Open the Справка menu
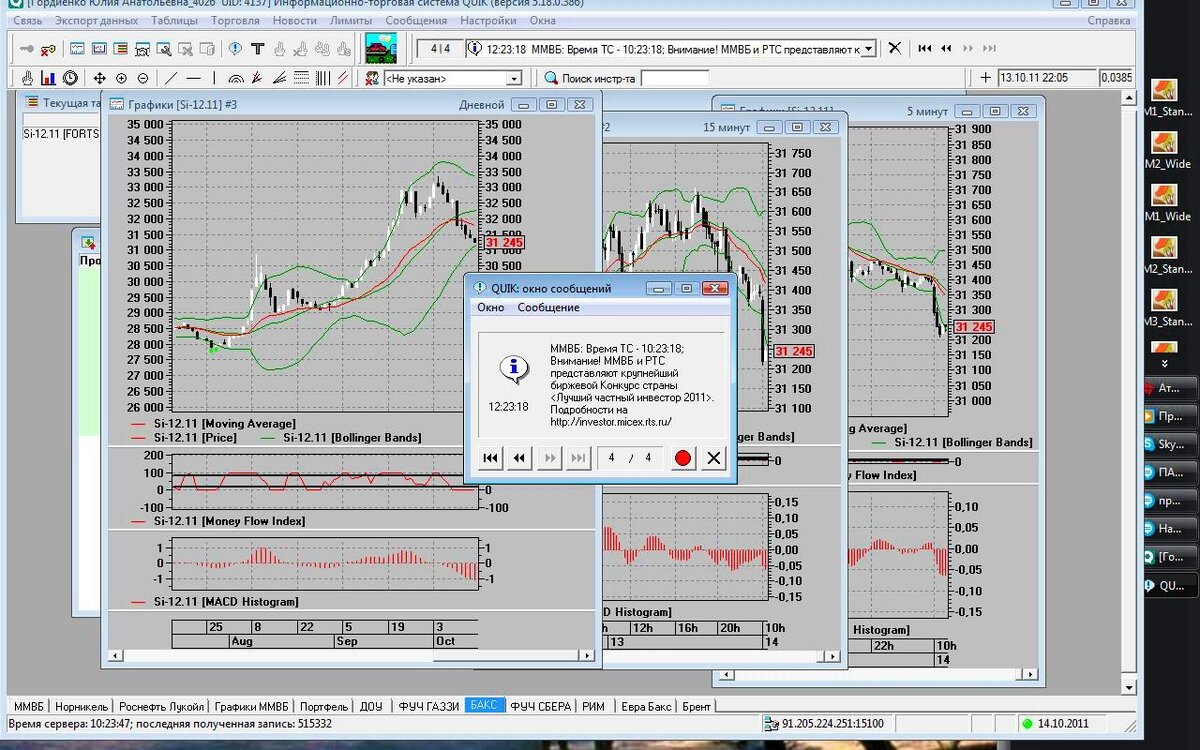Image resolution: width=1200 pixels, height=750 pixels. tap(1109, 20)
